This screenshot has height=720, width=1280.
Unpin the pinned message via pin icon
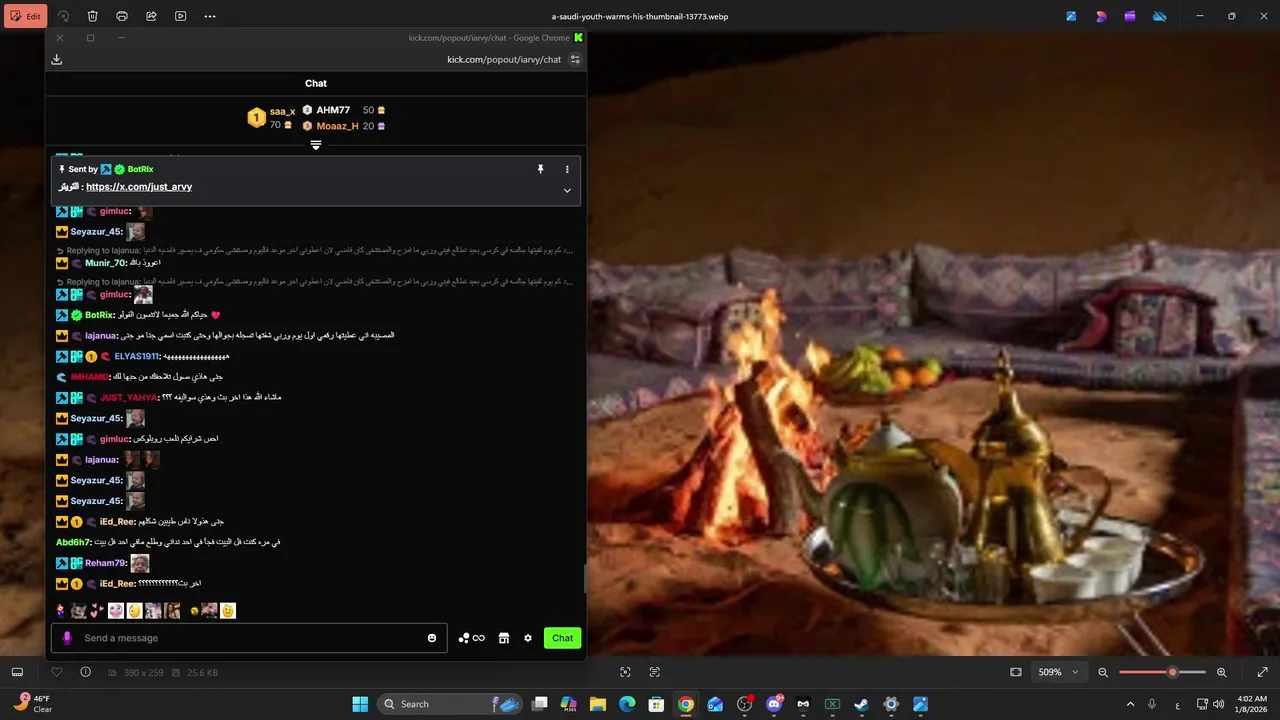tap(541, 169)
